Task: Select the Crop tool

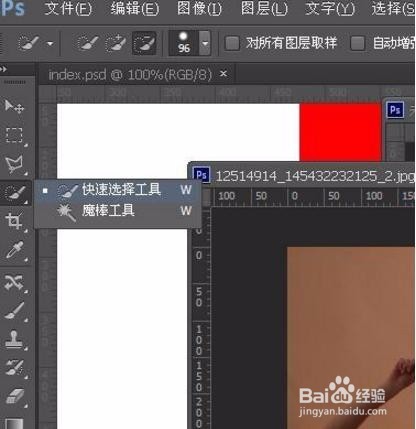Action: point(14,221)
